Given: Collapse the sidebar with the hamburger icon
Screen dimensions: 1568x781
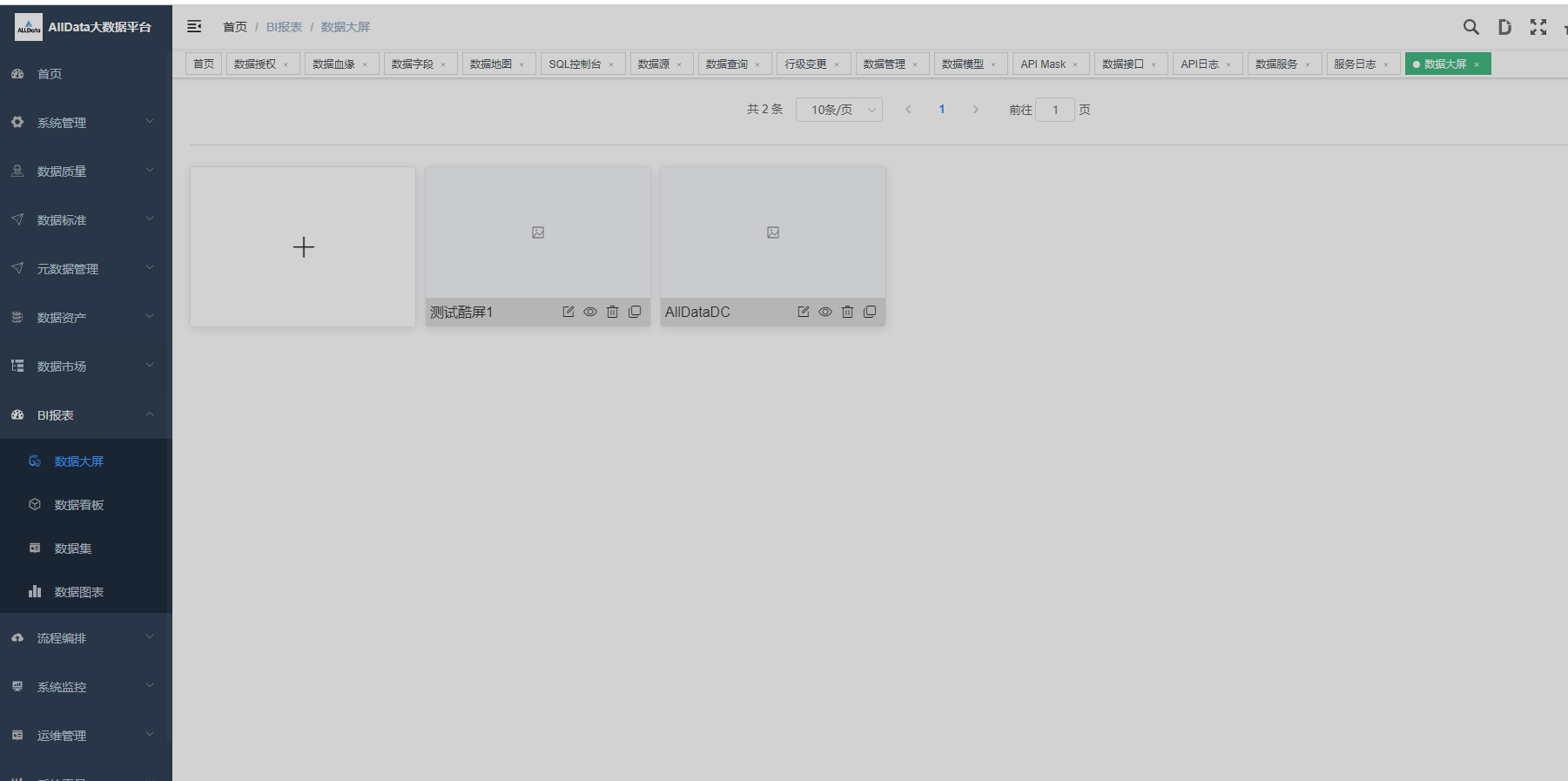Looking at the screenshot, I should [194, 27].
